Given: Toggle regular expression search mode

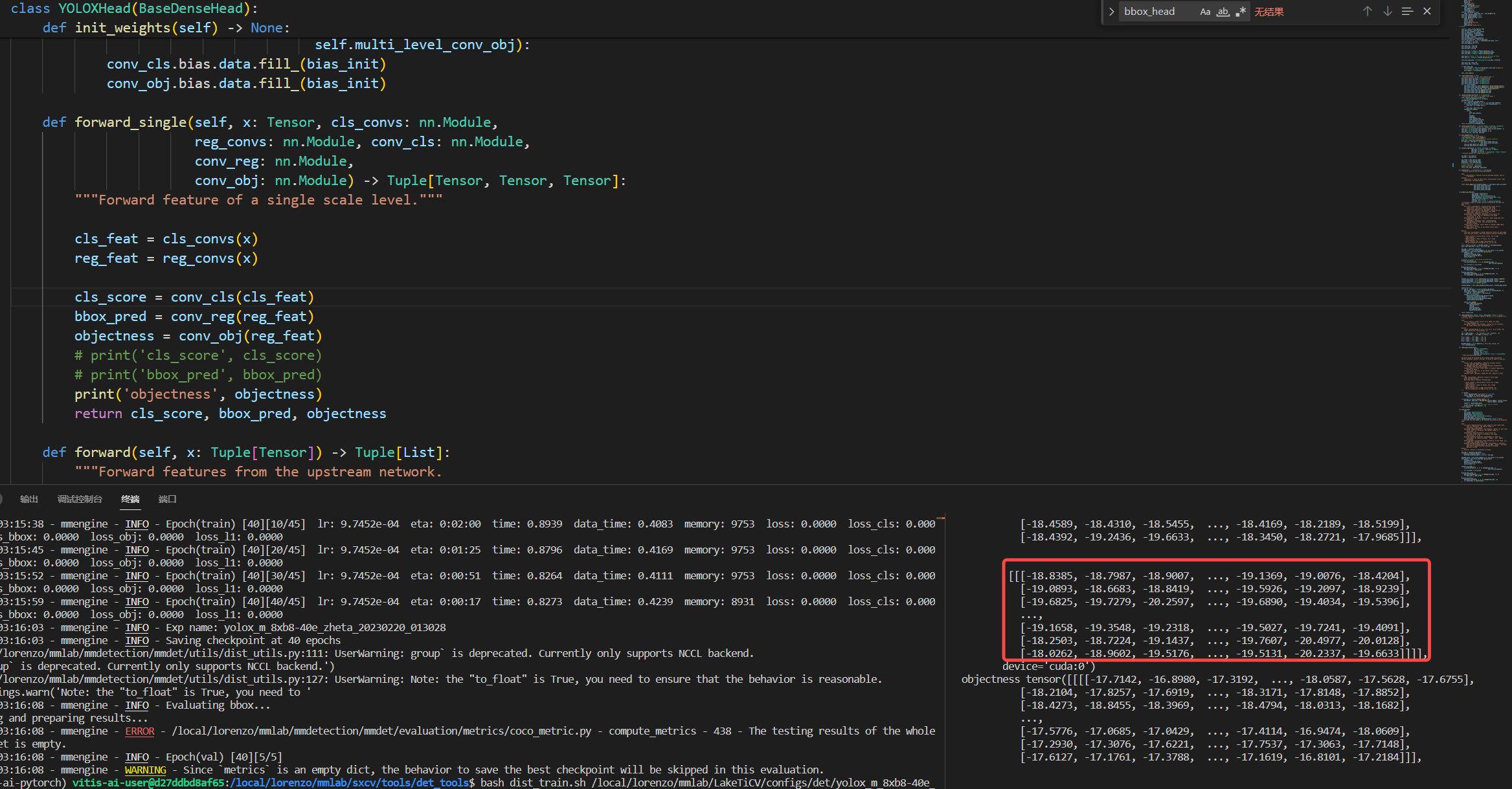Looking at the screenshot, I should click(1241, 11).
